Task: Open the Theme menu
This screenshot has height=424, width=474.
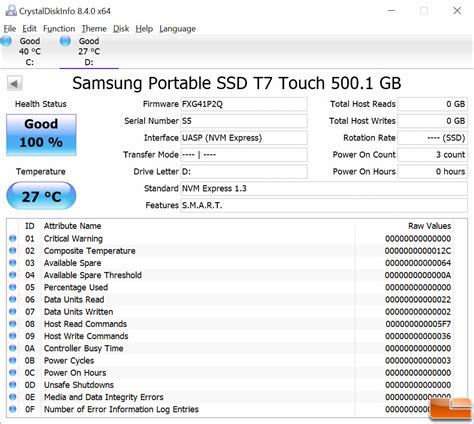Action: (94, 29)
